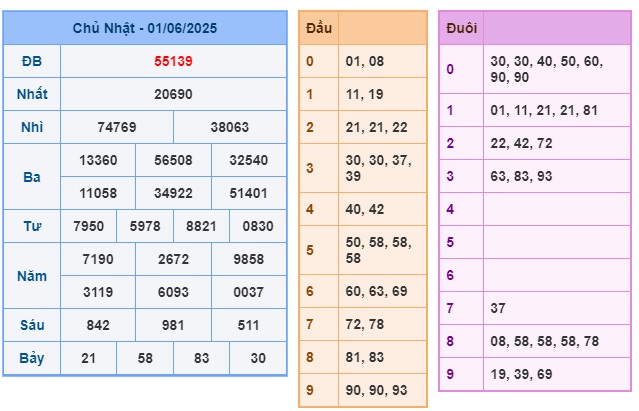Select the fifth prize number 0037
This screenshot has width=639, height=411.
(248, 292)
